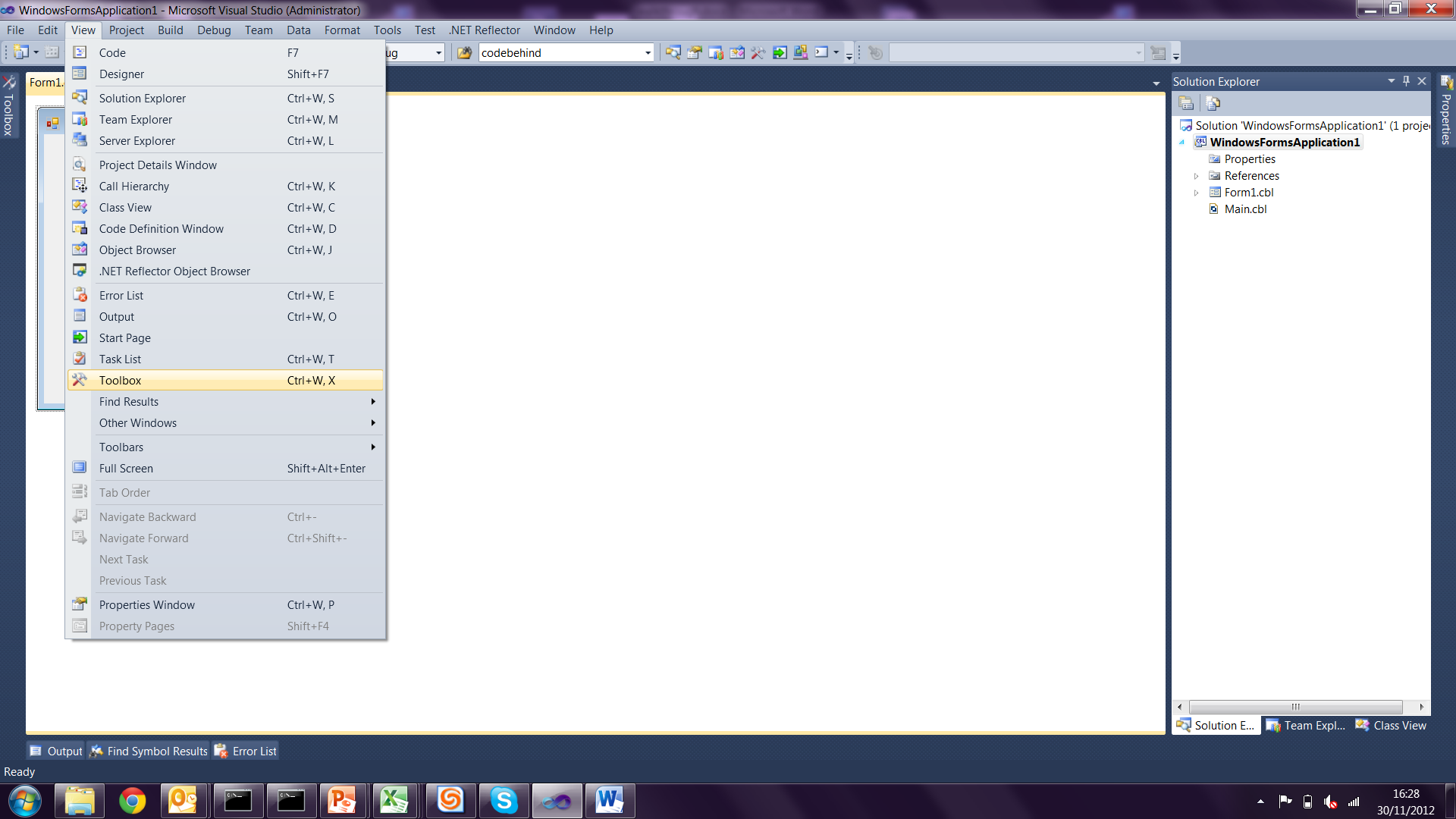Open the Properties Window from the toolbar icon
The height and width of the screenshot is (819, 1456).
[x=695, y=52]
